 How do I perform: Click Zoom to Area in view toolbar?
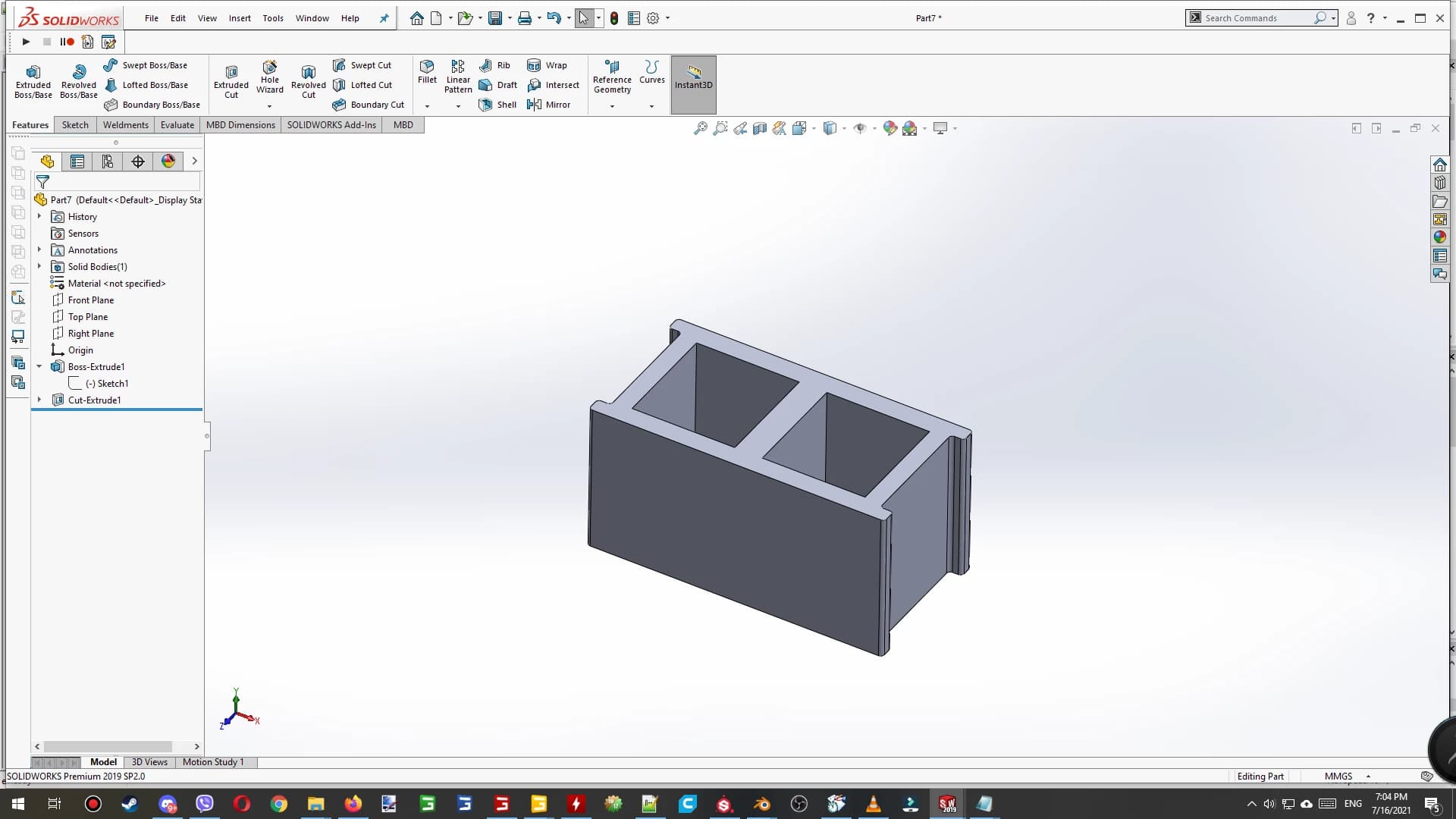(720, 128)
